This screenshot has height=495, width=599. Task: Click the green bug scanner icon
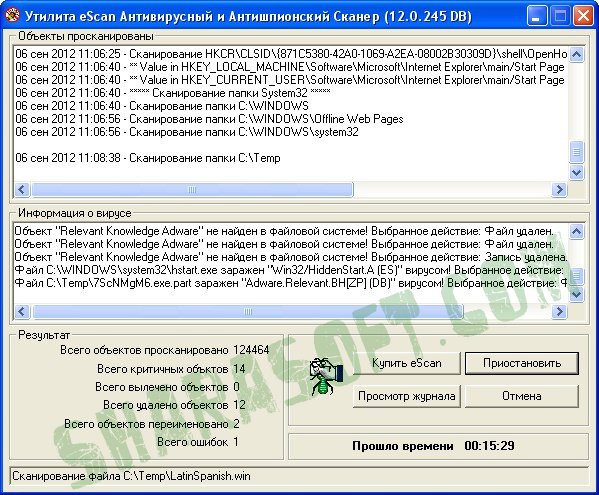(326, 376)
